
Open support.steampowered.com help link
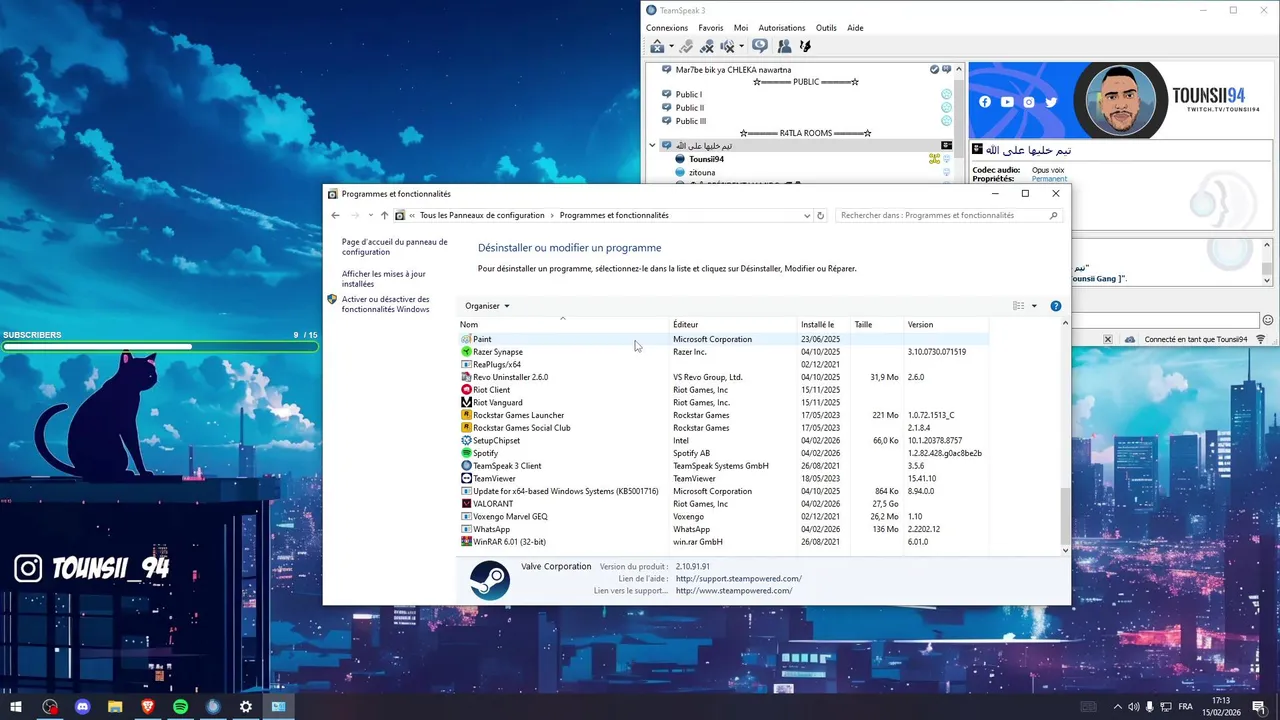pyautogui.click(x=739, y=578)
